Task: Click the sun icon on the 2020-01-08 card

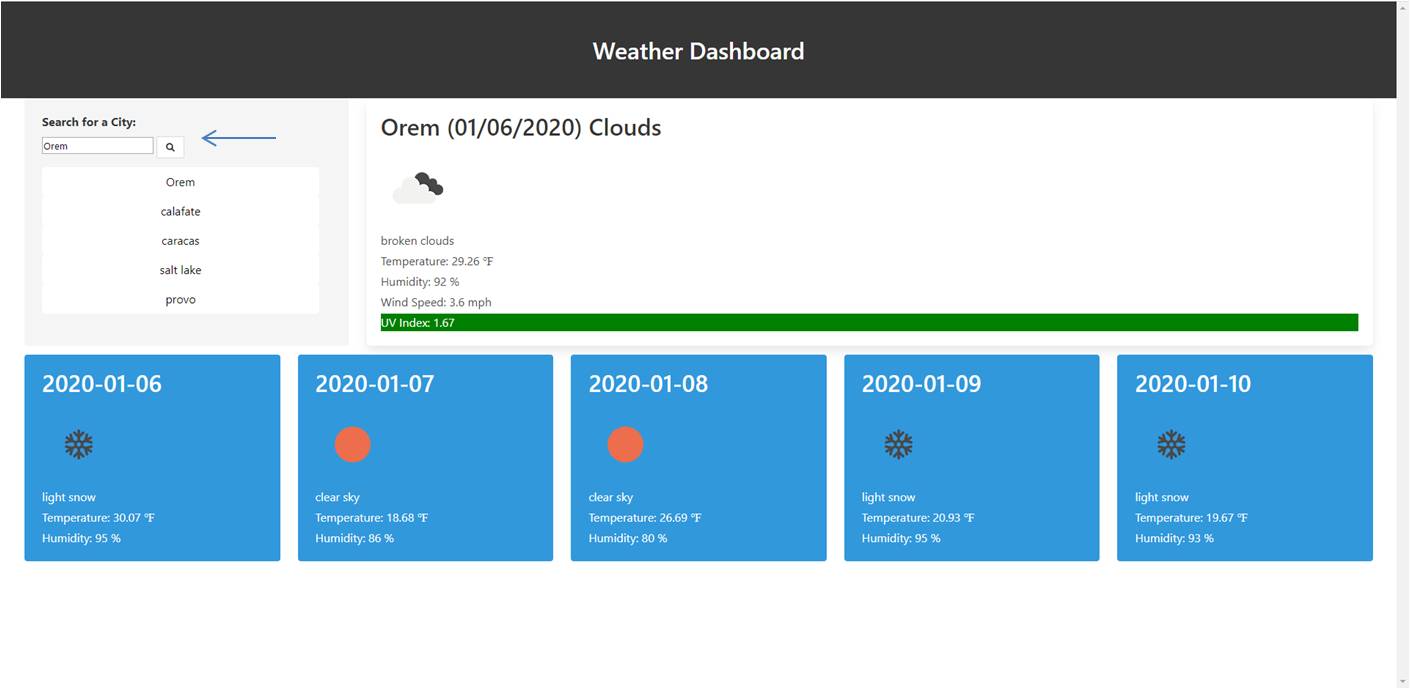Action: point(626,444)
